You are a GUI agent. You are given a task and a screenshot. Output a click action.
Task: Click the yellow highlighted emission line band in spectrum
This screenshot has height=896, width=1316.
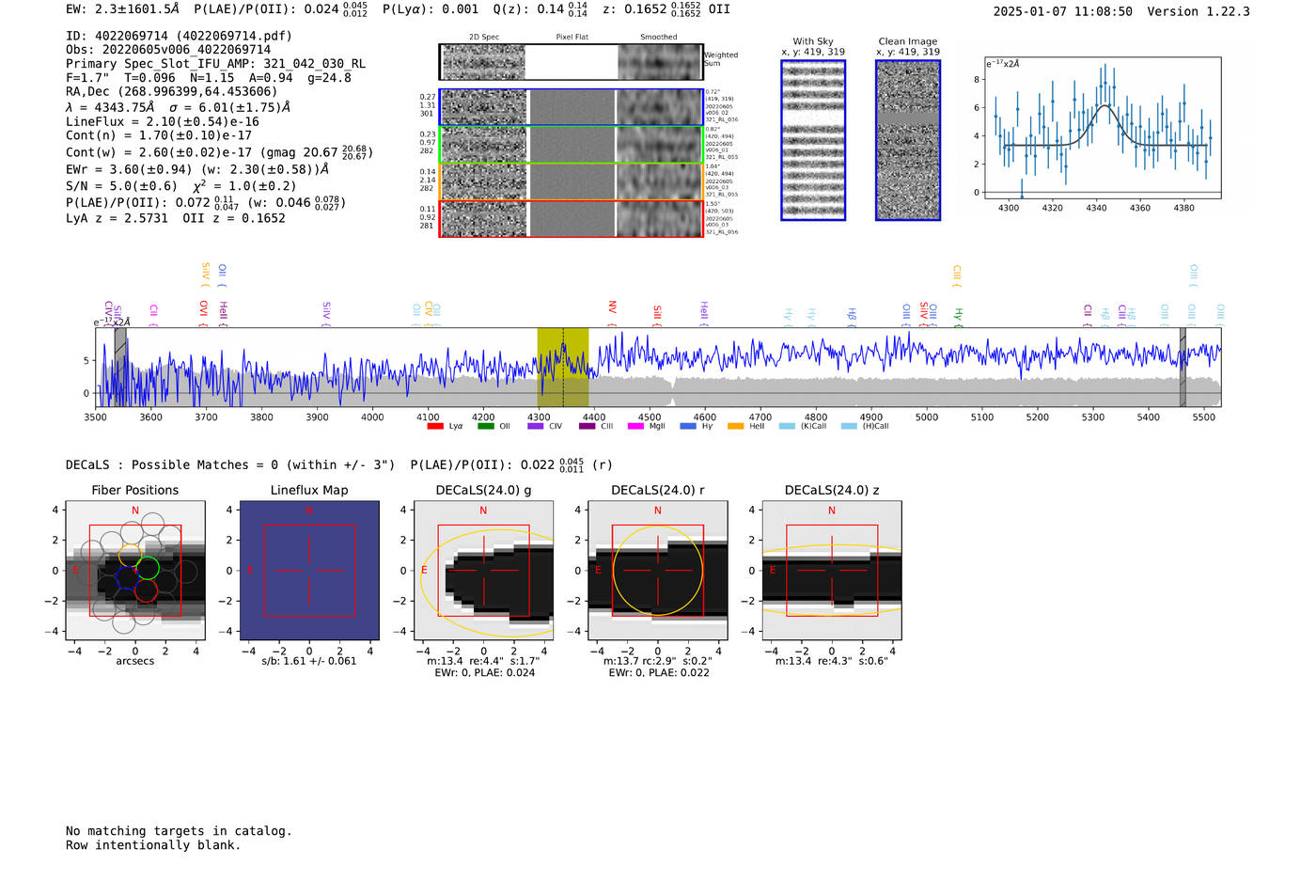click(x=563, y=368)
